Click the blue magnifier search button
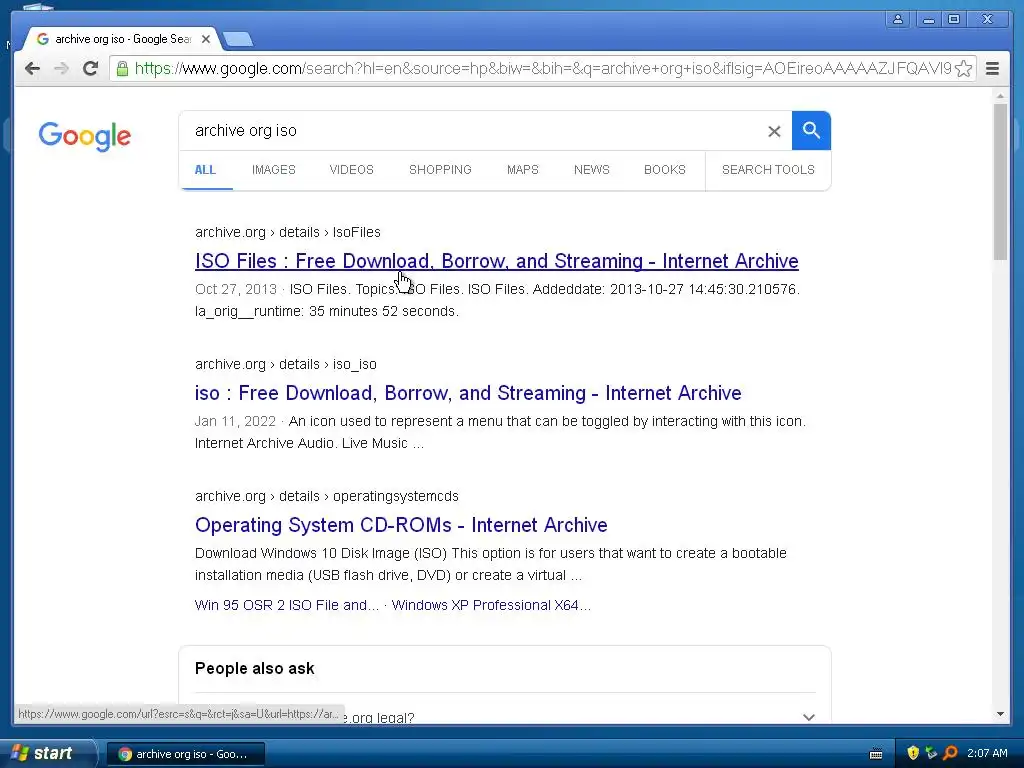Image resolution: width=1024 pixels, height=768 pixels. [811, 131]
